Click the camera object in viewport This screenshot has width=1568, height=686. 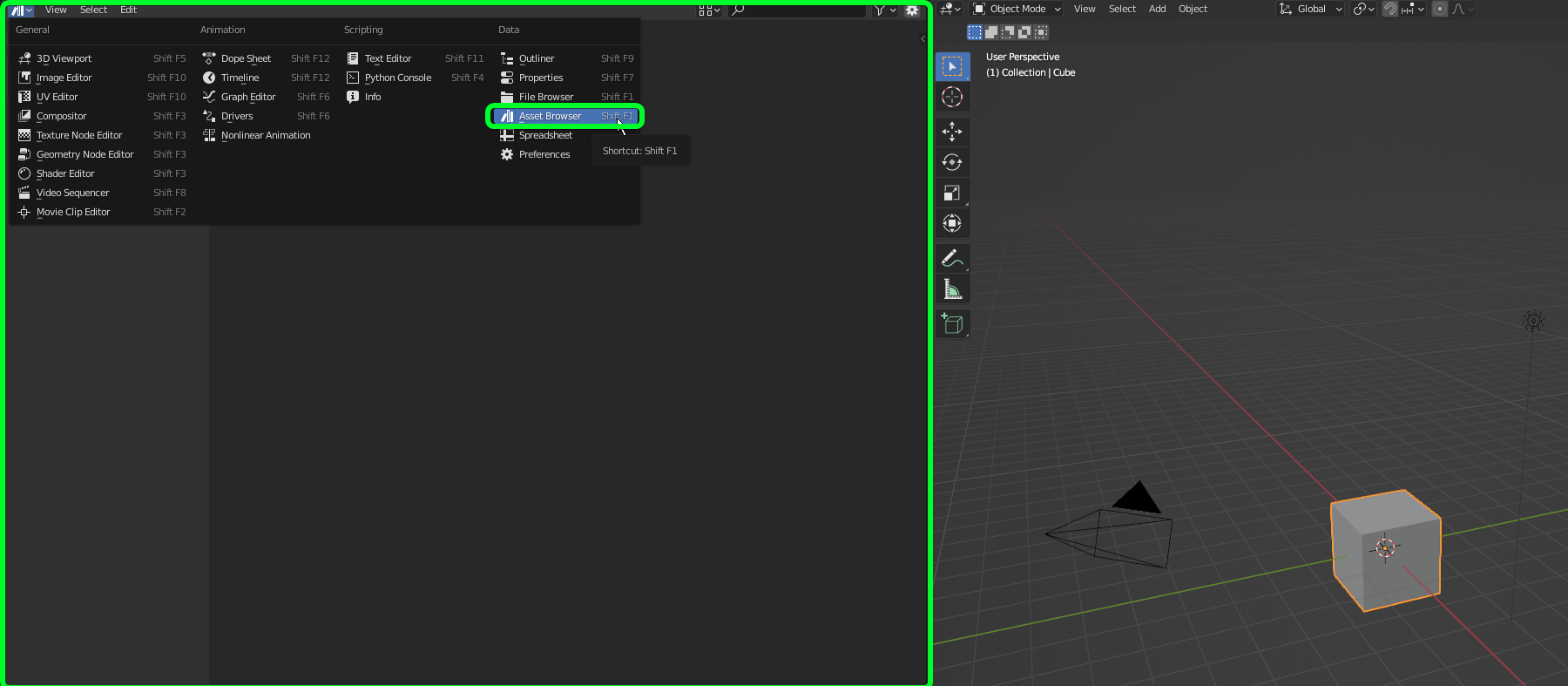tap(1109, 526)
